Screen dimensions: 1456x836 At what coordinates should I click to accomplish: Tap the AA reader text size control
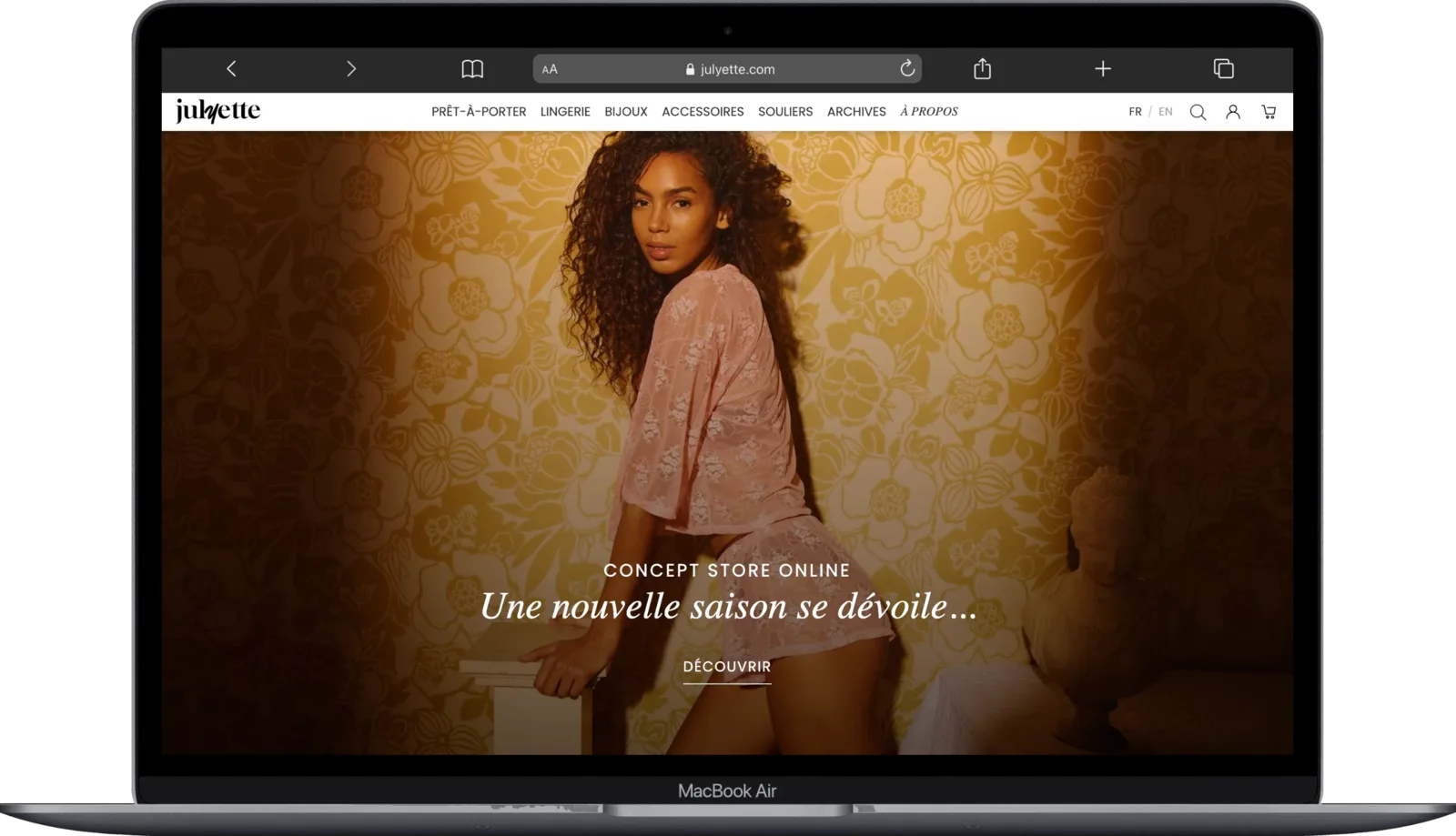pos(550,69)
